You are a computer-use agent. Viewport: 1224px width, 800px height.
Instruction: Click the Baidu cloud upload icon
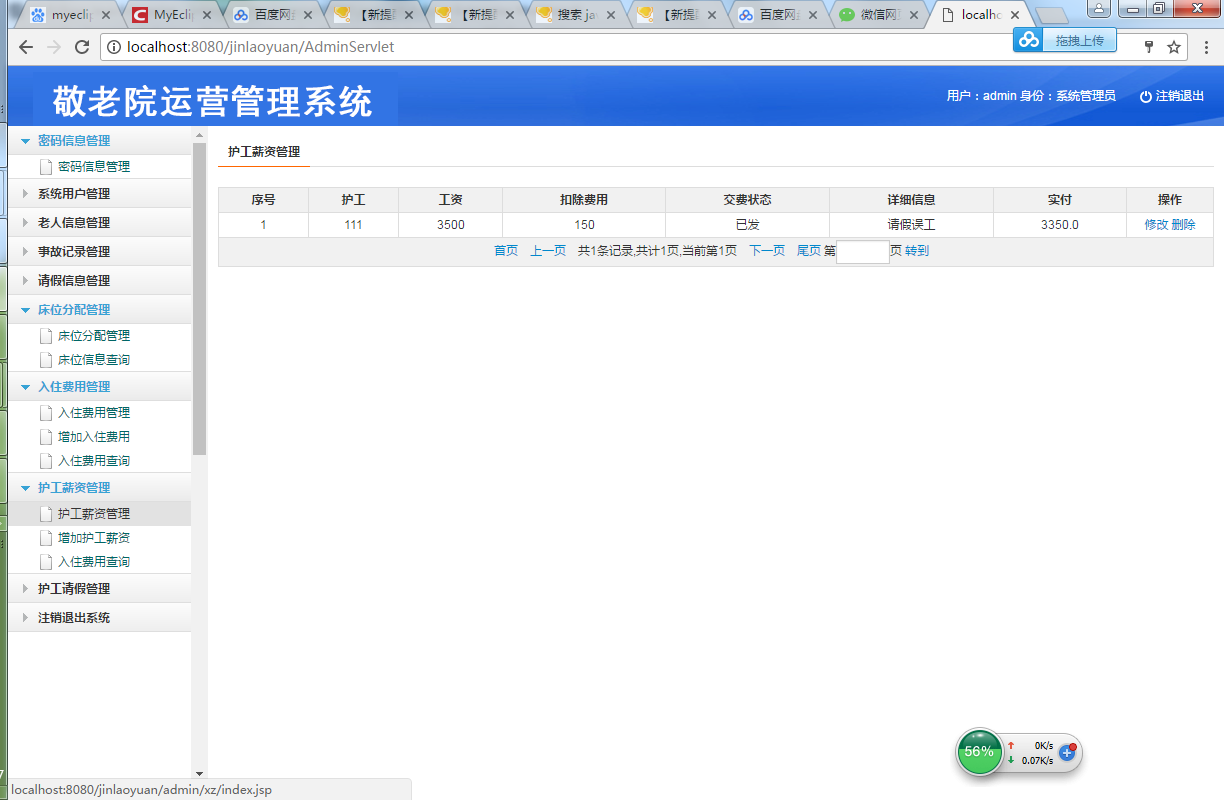(1029, 39)
